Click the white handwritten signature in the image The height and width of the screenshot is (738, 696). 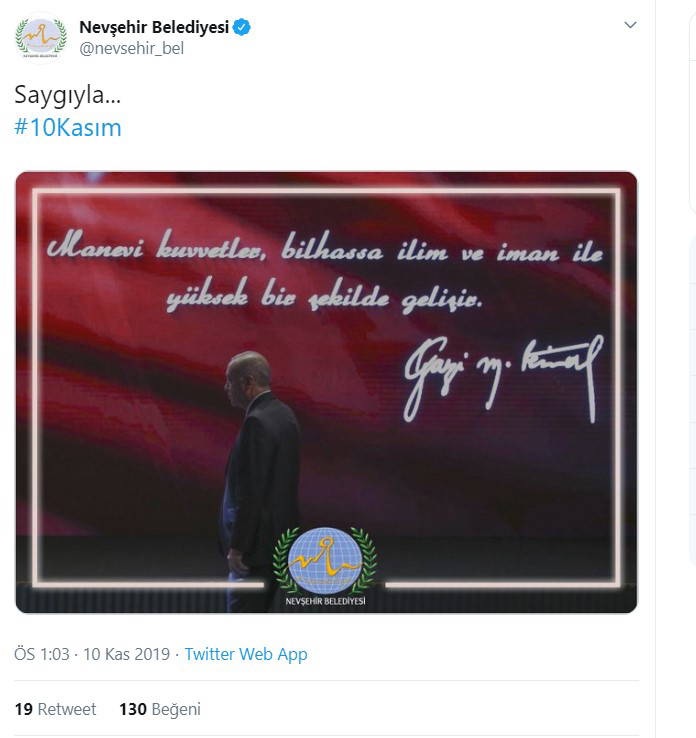pos(502,376)
